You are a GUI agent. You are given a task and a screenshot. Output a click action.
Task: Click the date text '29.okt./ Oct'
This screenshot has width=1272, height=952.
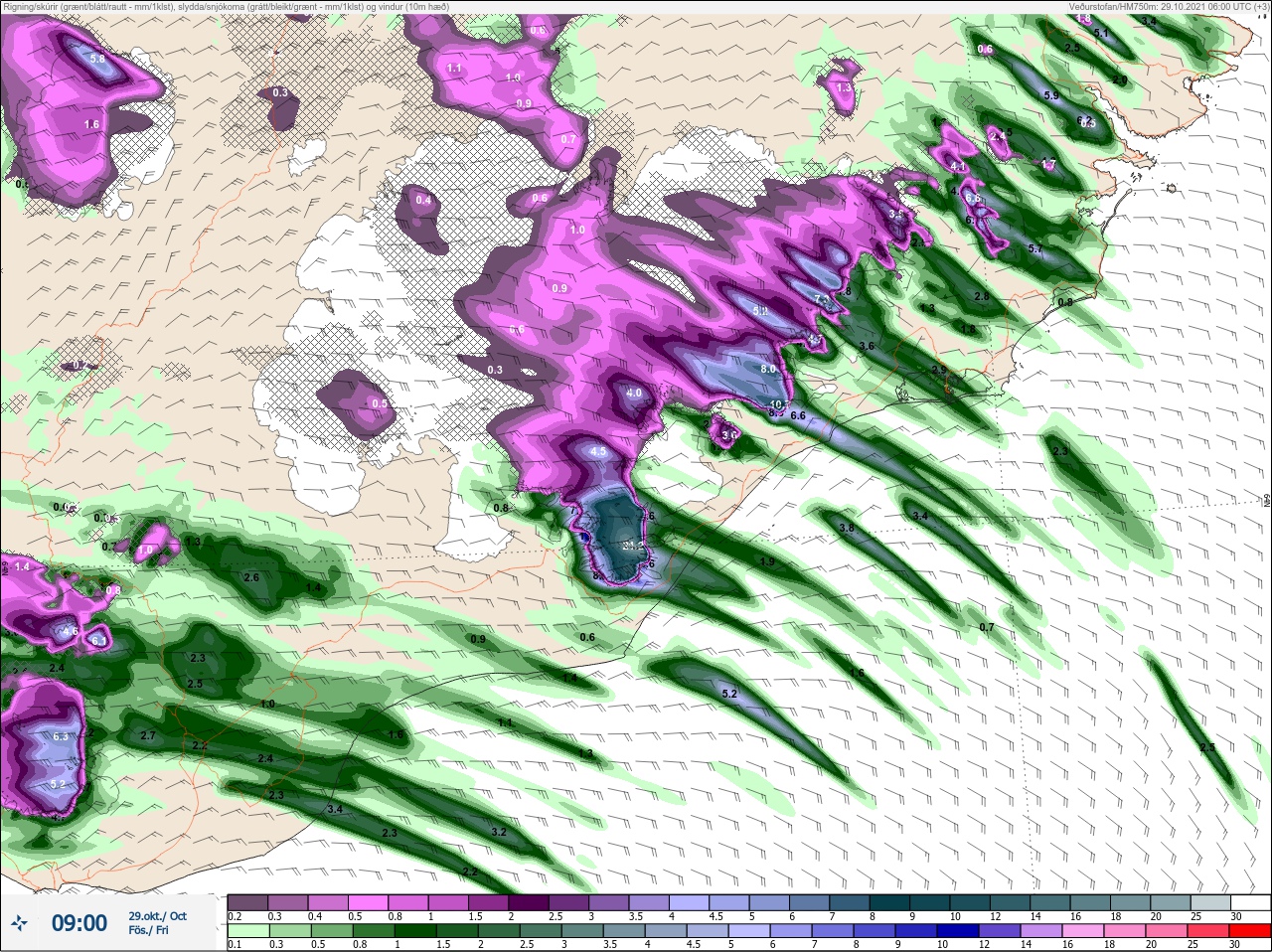[157, 916]
